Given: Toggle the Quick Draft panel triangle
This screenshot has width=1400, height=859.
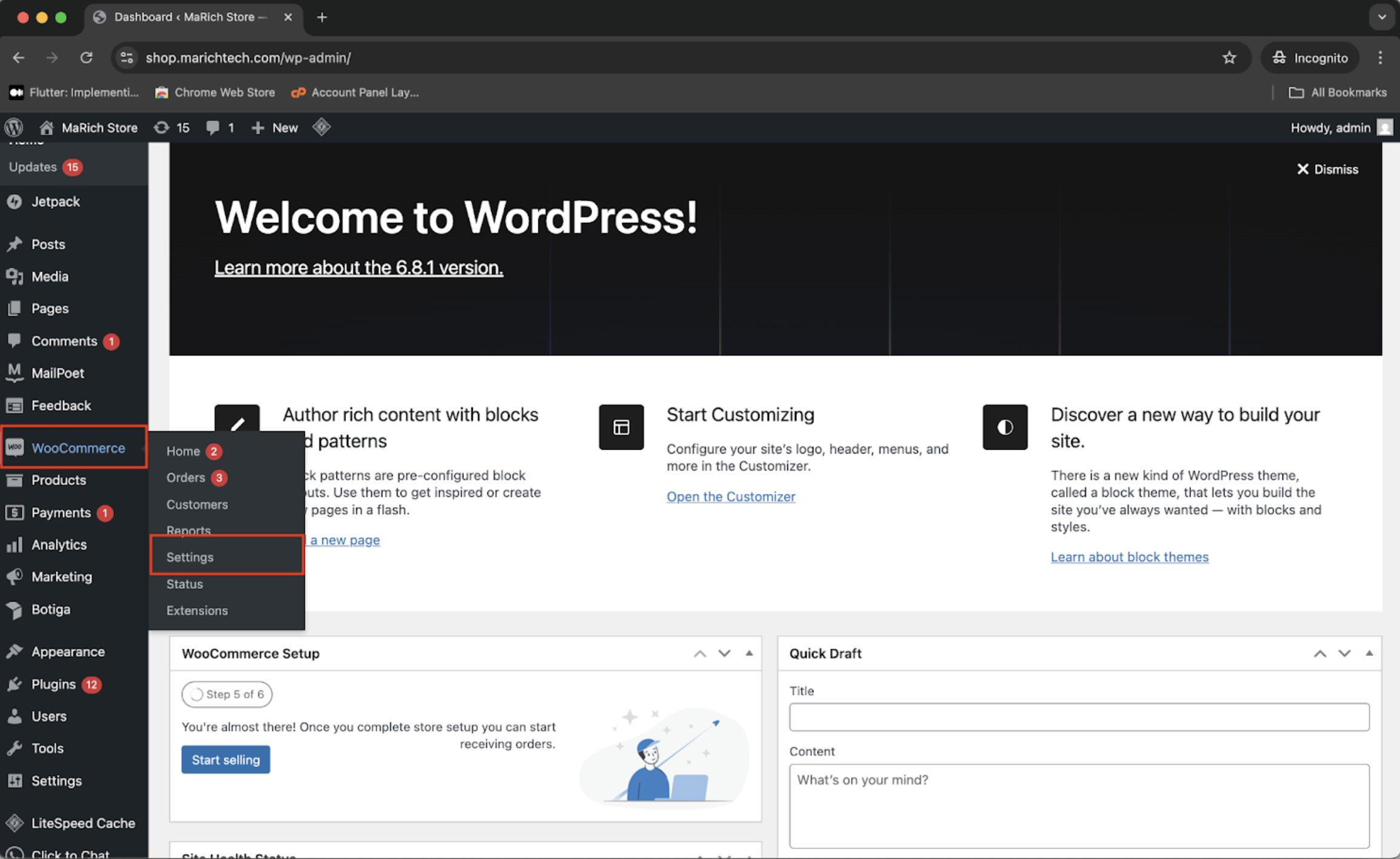Looking at the screenshot, I should (x=1369, y=653).
